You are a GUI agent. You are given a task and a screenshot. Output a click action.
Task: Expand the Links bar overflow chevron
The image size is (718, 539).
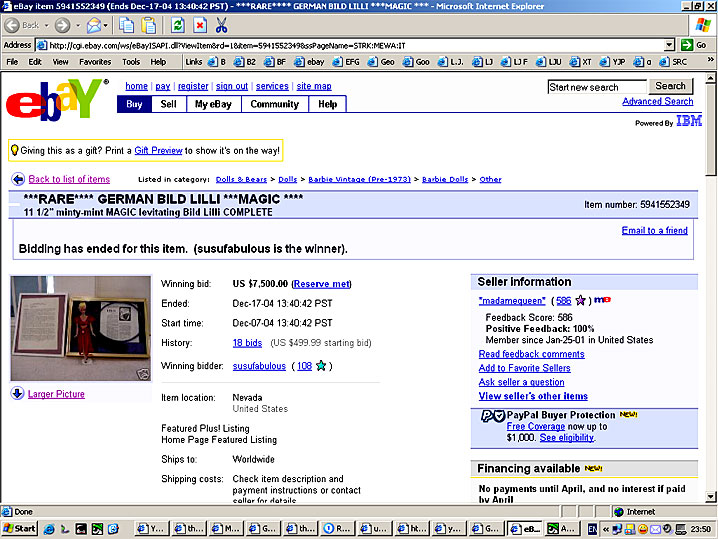tap(710, 60)
